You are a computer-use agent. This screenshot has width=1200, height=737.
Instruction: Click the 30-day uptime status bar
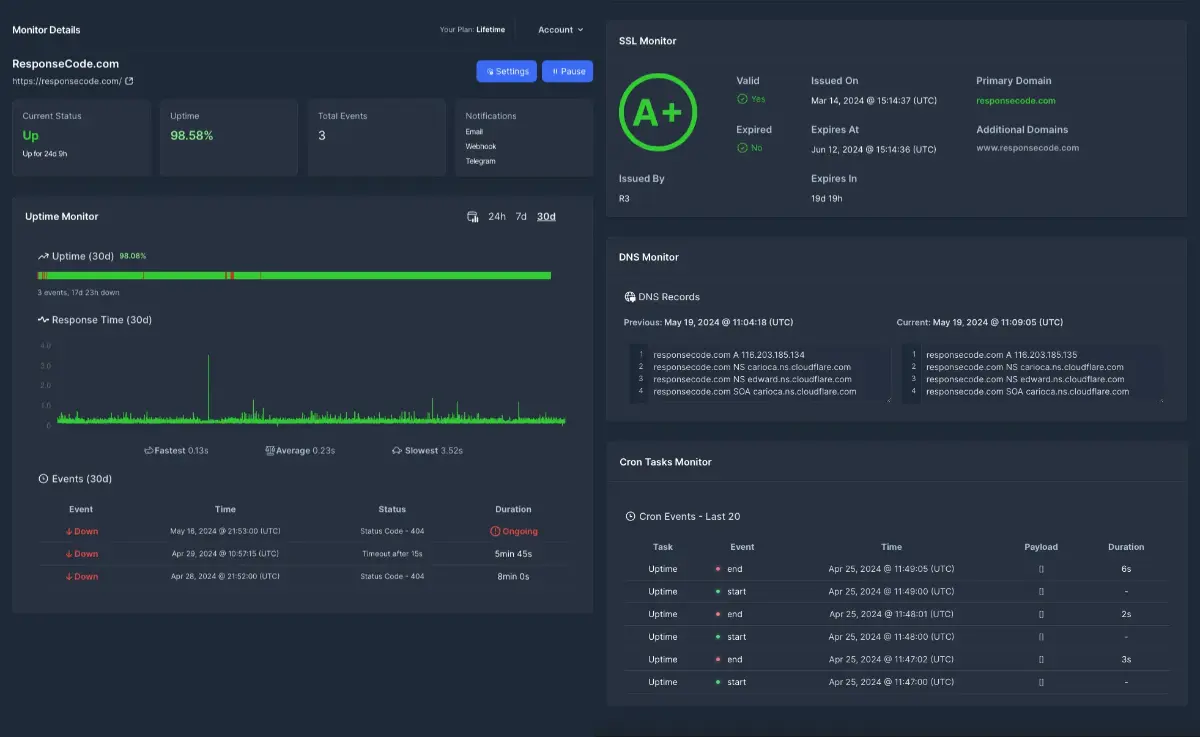pos(294,275)
